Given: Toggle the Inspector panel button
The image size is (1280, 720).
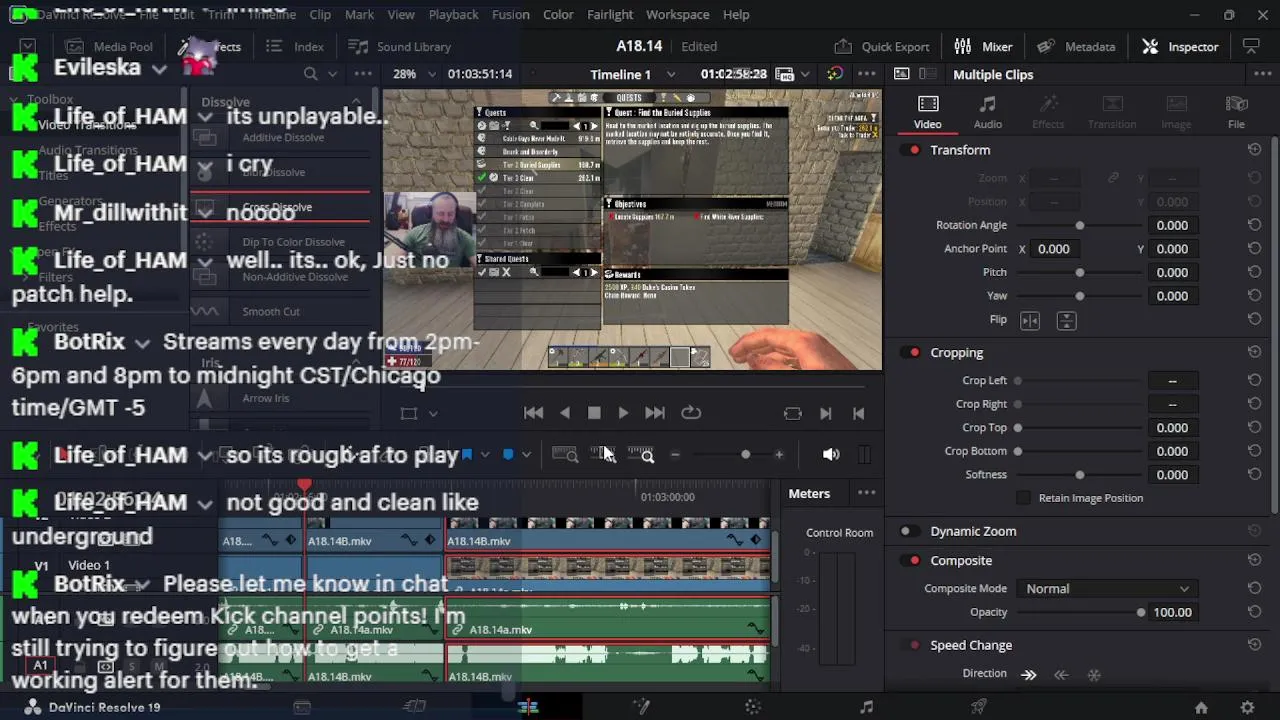Looking at the screenshot, I should tap(1180, 46).
